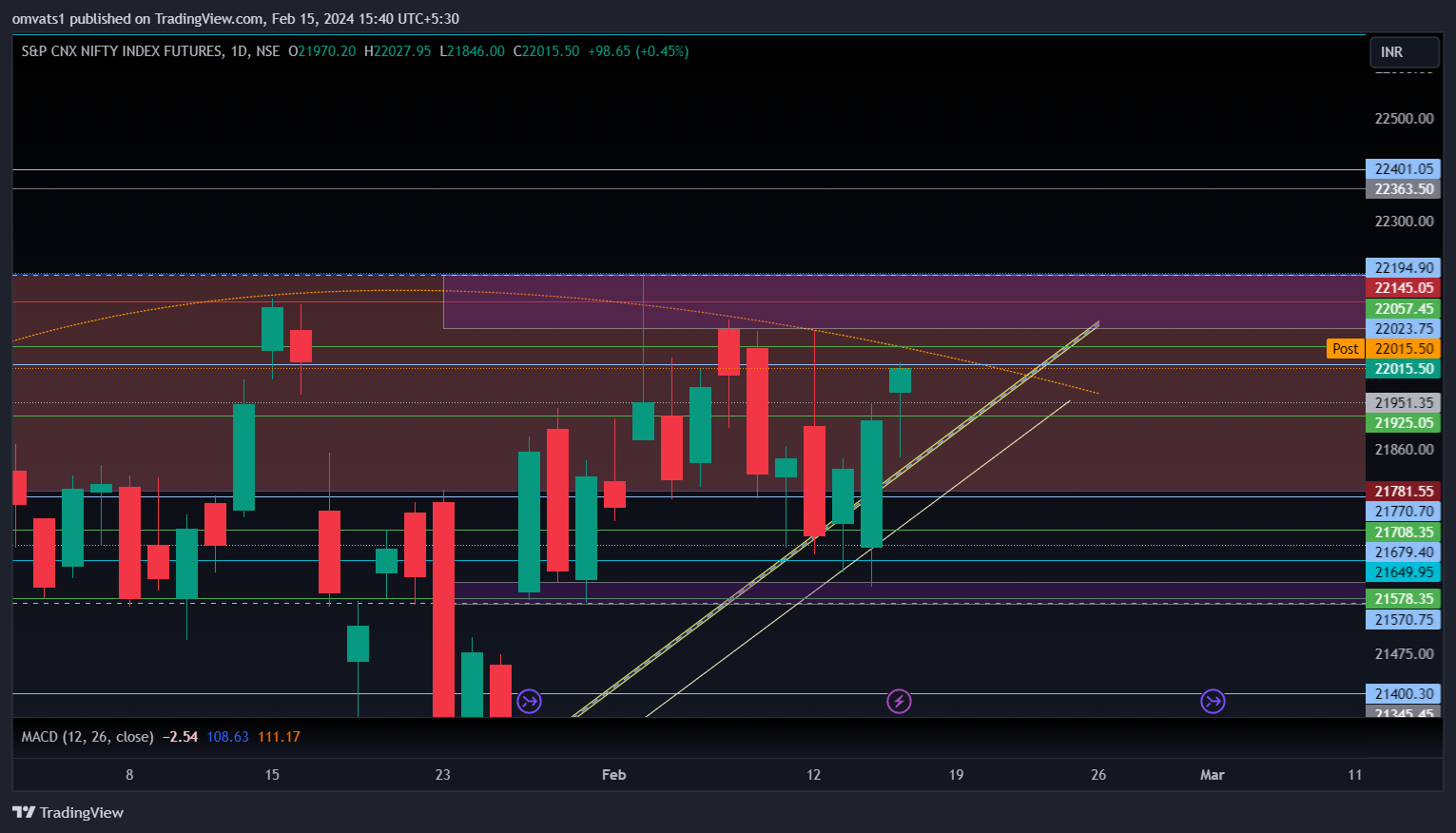This screenshot has width=1456, height=833.
Task: Click the green 21578.35 price label
Action: (1403, 599)
